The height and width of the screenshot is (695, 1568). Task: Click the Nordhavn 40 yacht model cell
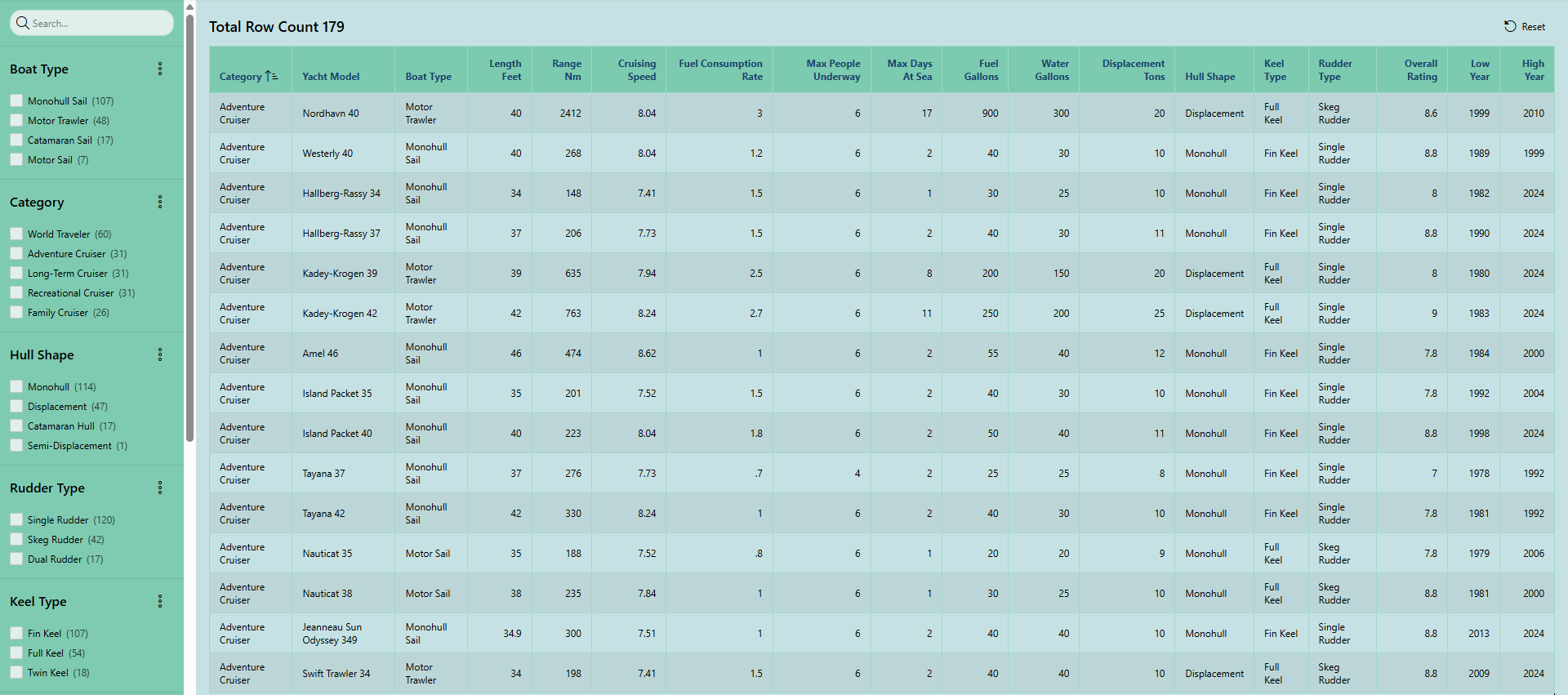click(331, 114)
